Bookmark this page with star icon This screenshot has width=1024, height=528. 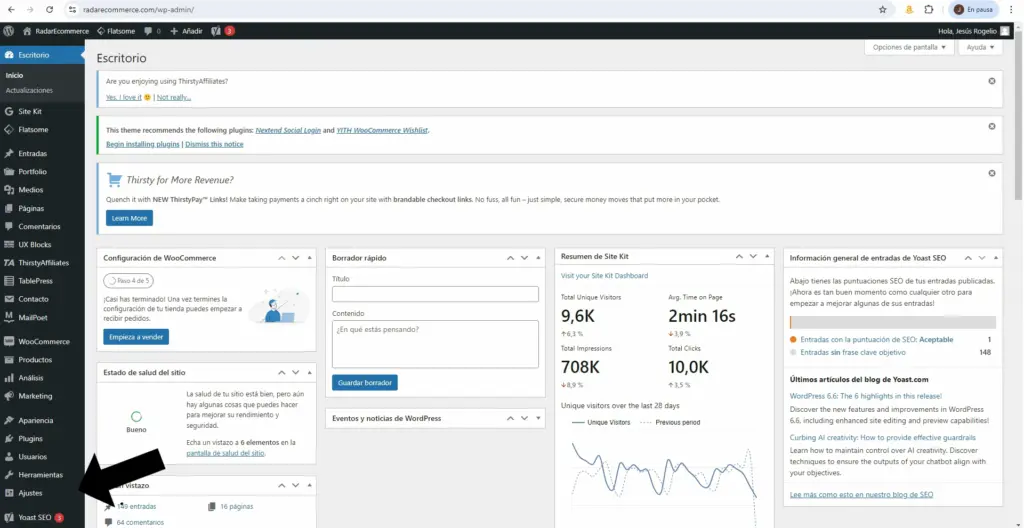click(x=883, y=10)
